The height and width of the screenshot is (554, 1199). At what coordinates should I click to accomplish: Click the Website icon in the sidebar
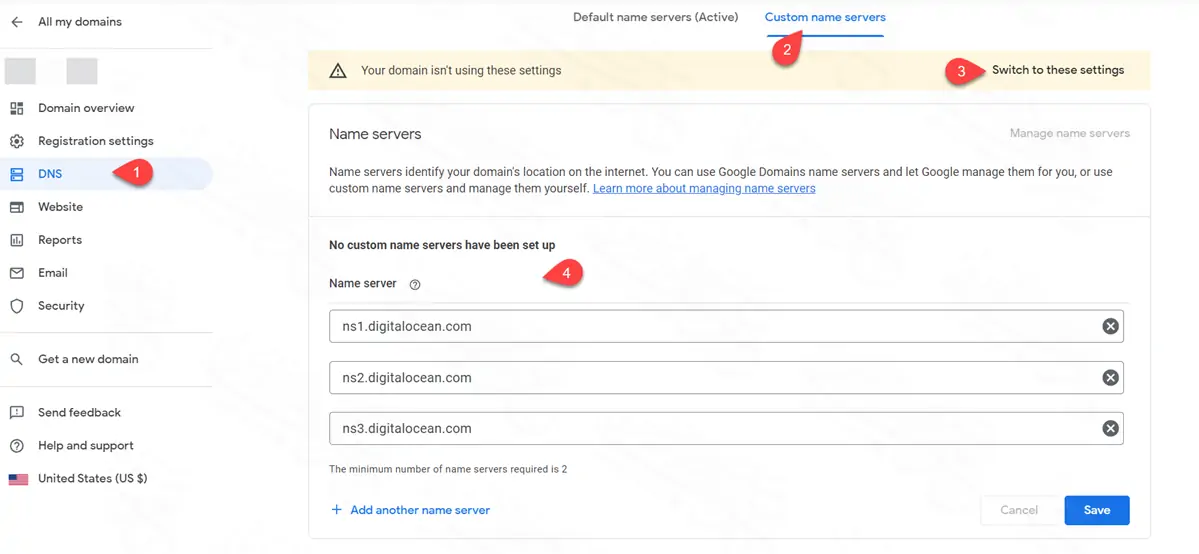(x=17, y=207)
